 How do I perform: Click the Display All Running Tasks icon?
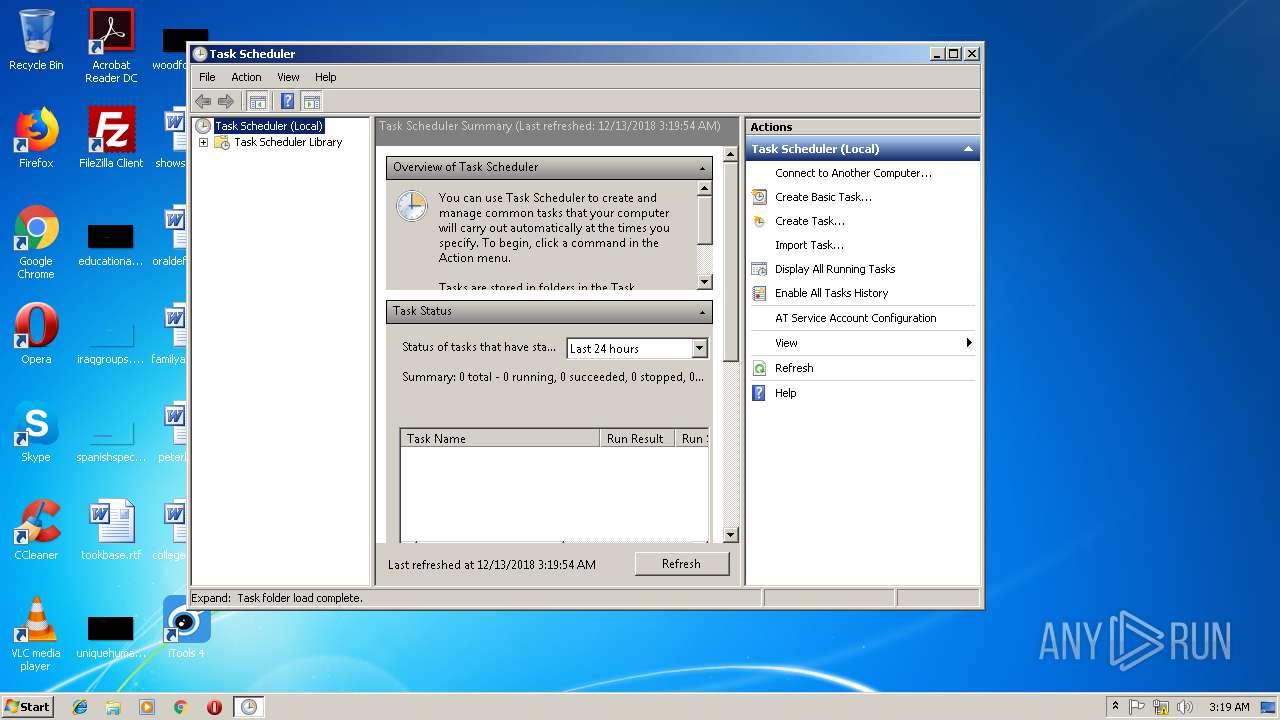[760, 269]
